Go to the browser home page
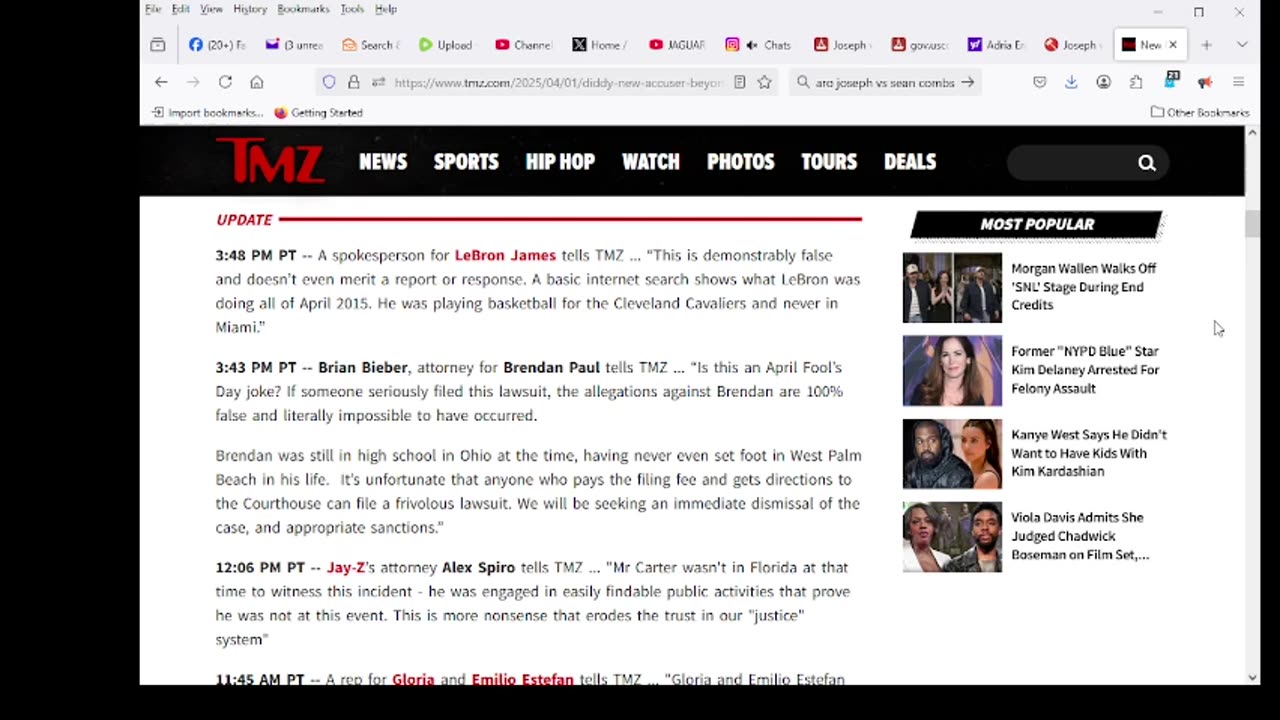 [257, 82]
